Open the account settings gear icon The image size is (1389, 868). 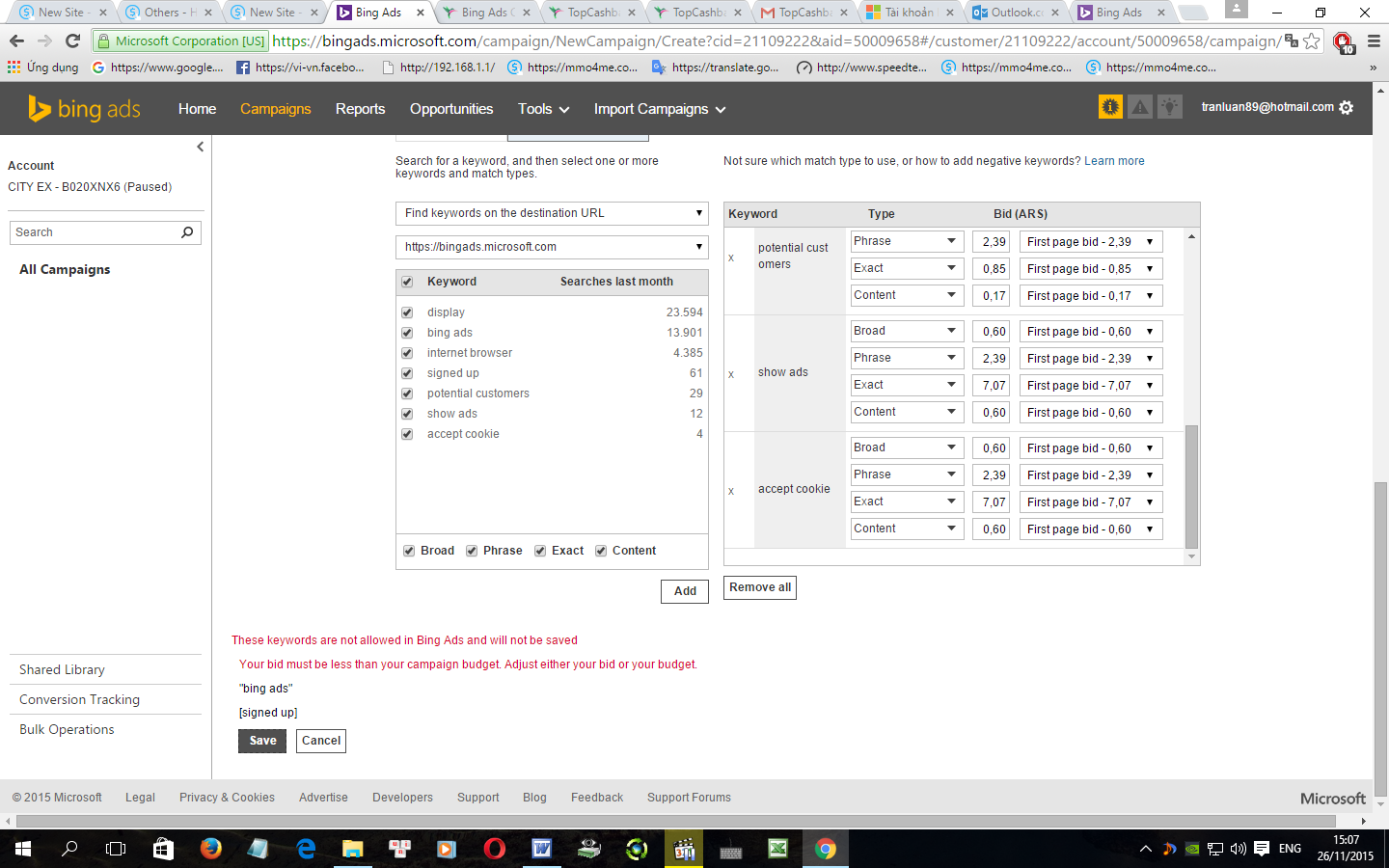1347,107
